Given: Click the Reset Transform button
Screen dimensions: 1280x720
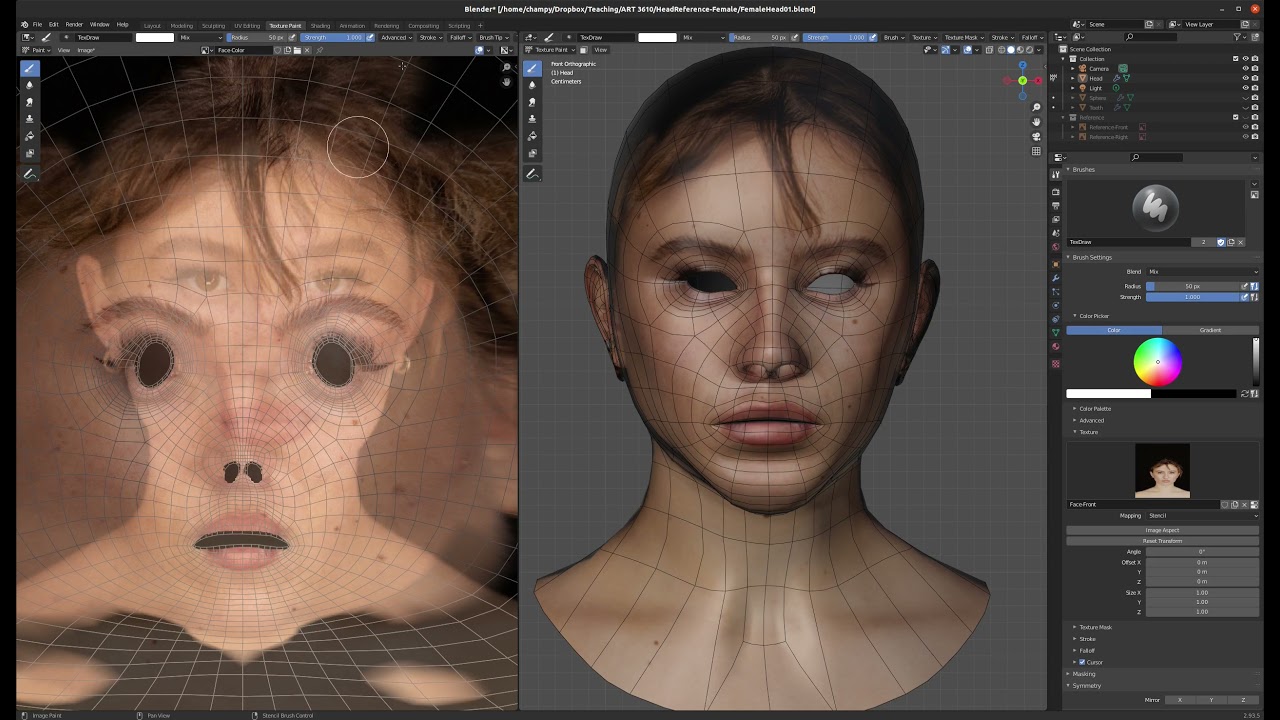Looking at the screenshot, I should 1162,541.
